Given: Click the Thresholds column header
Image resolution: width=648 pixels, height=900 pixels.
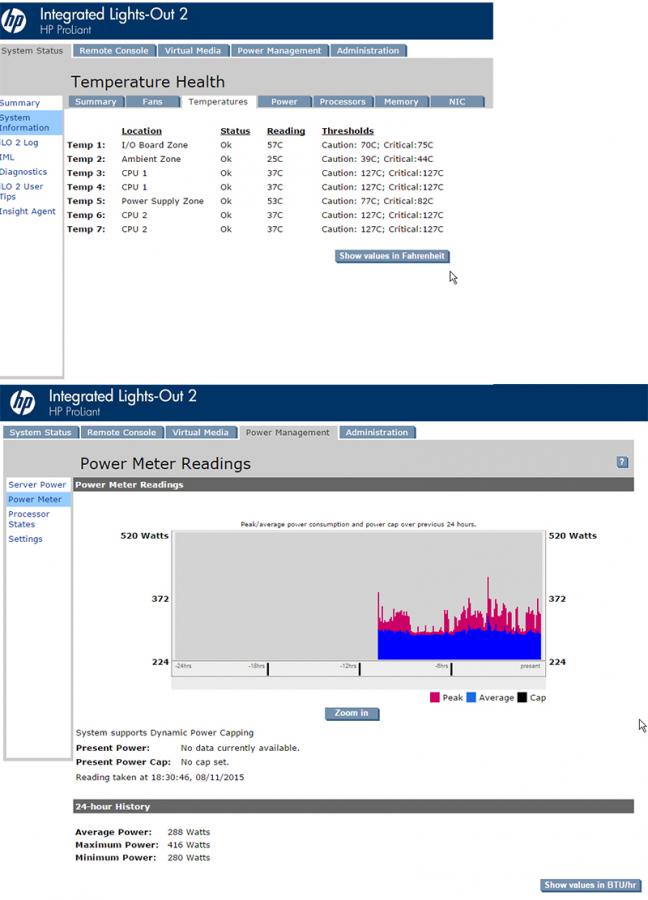Looking at the screenshot, I should (x=347, y=131).
